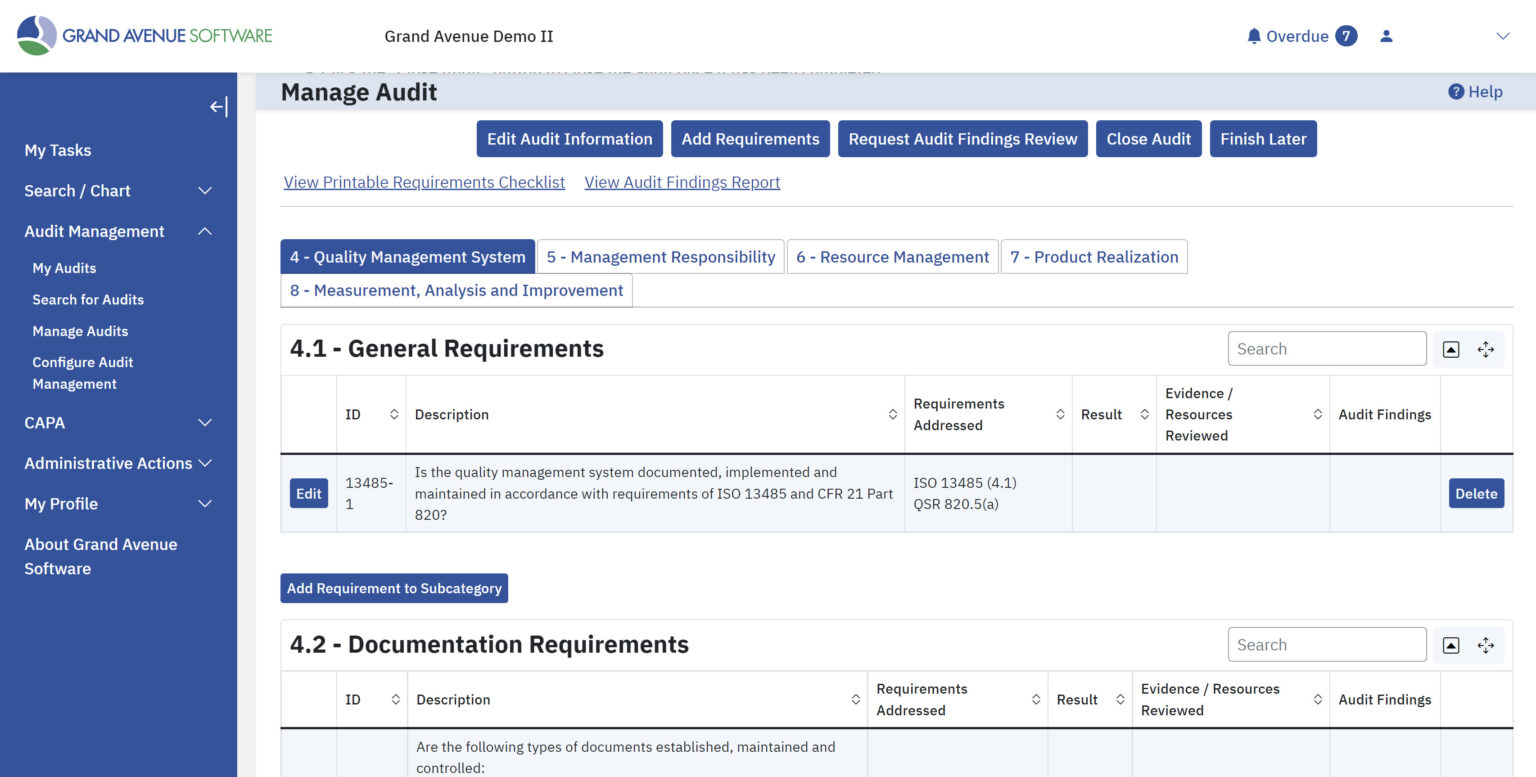
Task: Open the 8 - Measurement, Analysis and Improvement tab
Action: (x=455, y=290)
